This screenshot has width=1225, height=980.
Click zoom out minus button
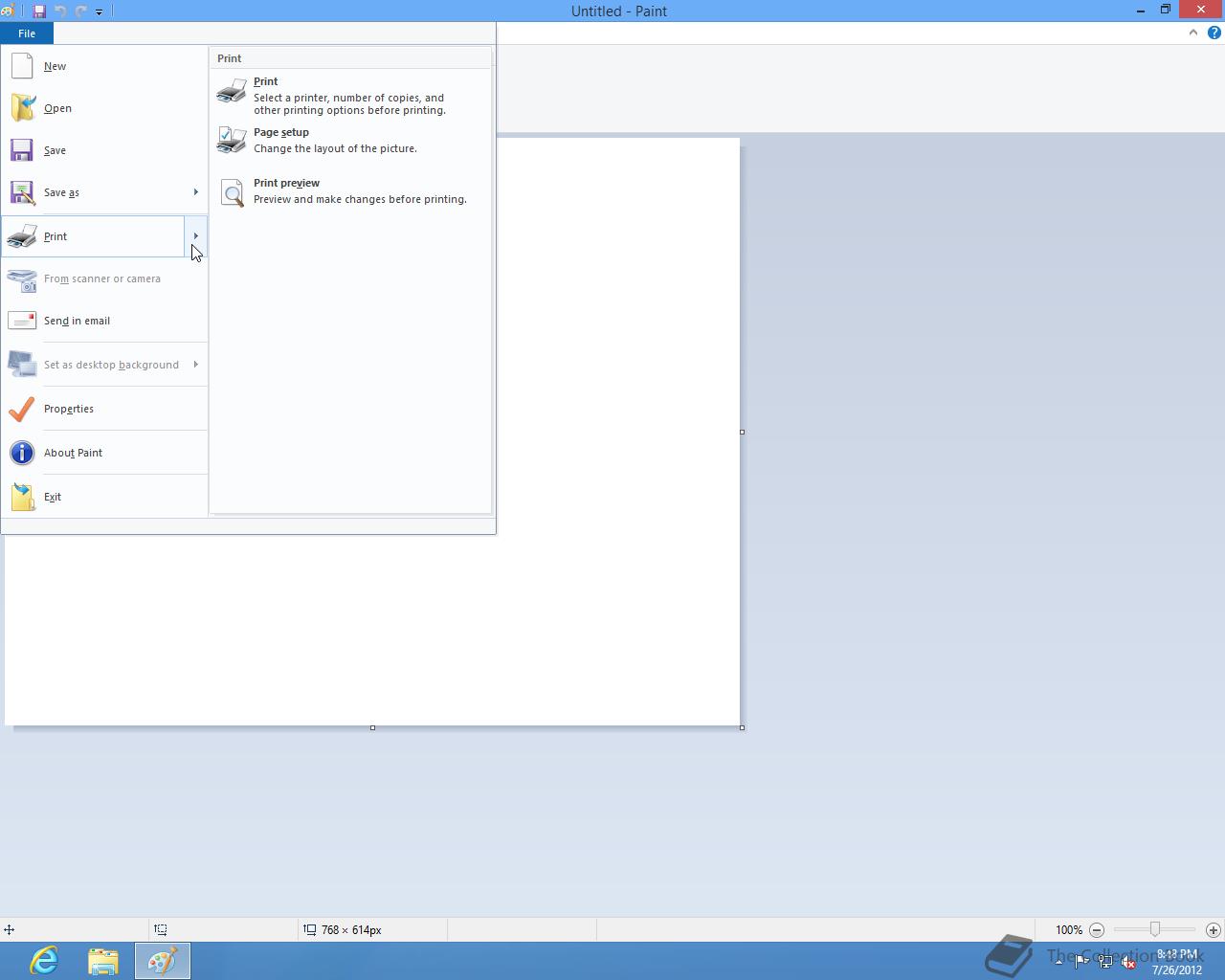[x=1097, y=929]
